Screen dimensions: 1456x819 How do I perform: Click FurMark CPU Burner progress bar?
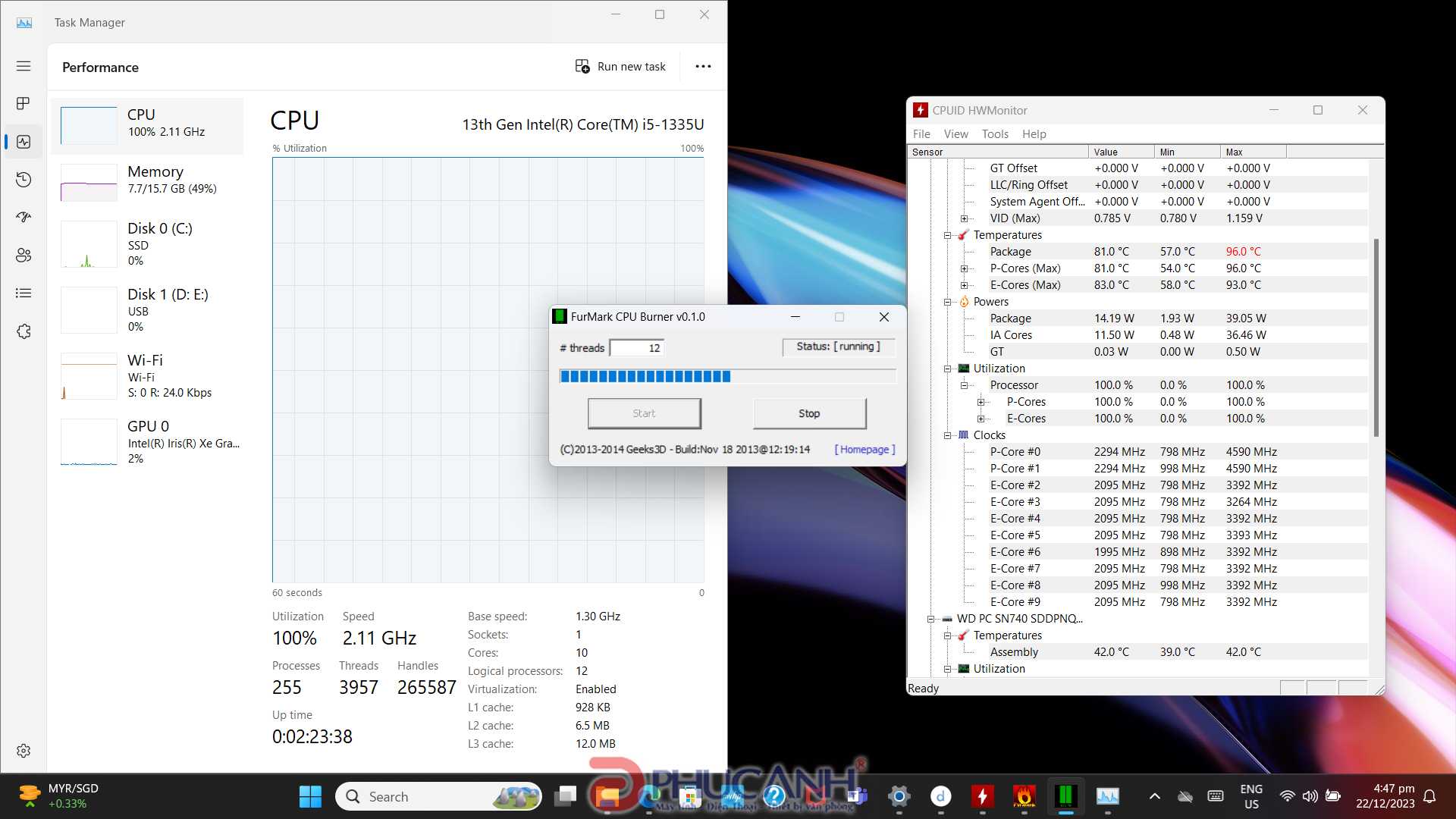(727, 376)
